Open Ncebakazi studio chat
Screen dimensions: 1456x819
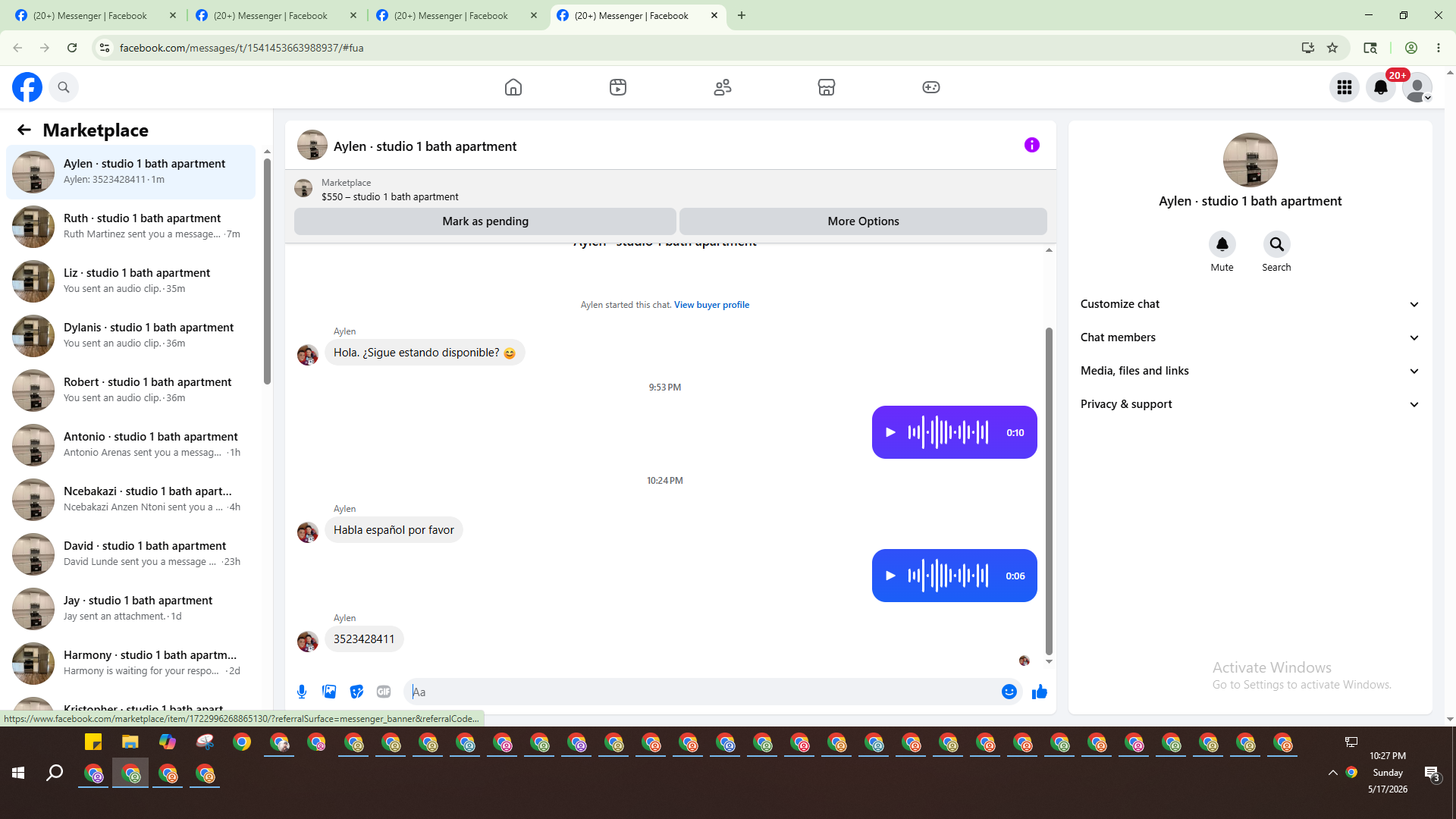[130, 500]
